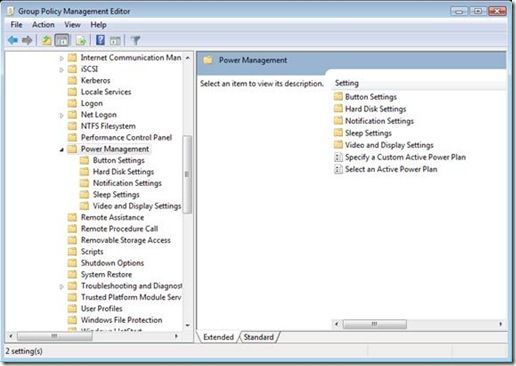Open the Help toolbar icon

100,40
